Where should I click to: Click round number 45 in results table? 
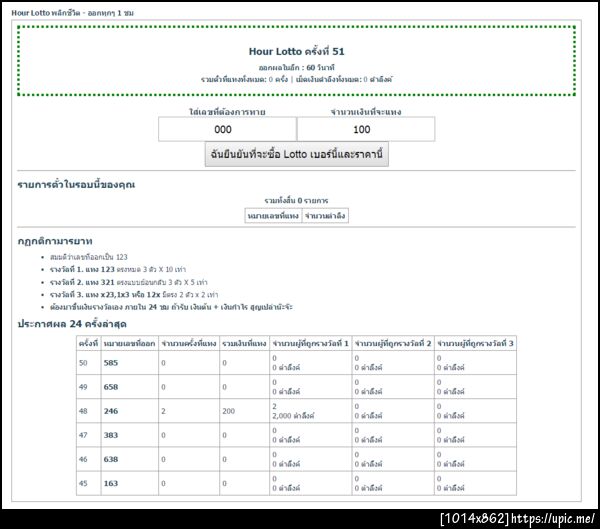(83, 483)
